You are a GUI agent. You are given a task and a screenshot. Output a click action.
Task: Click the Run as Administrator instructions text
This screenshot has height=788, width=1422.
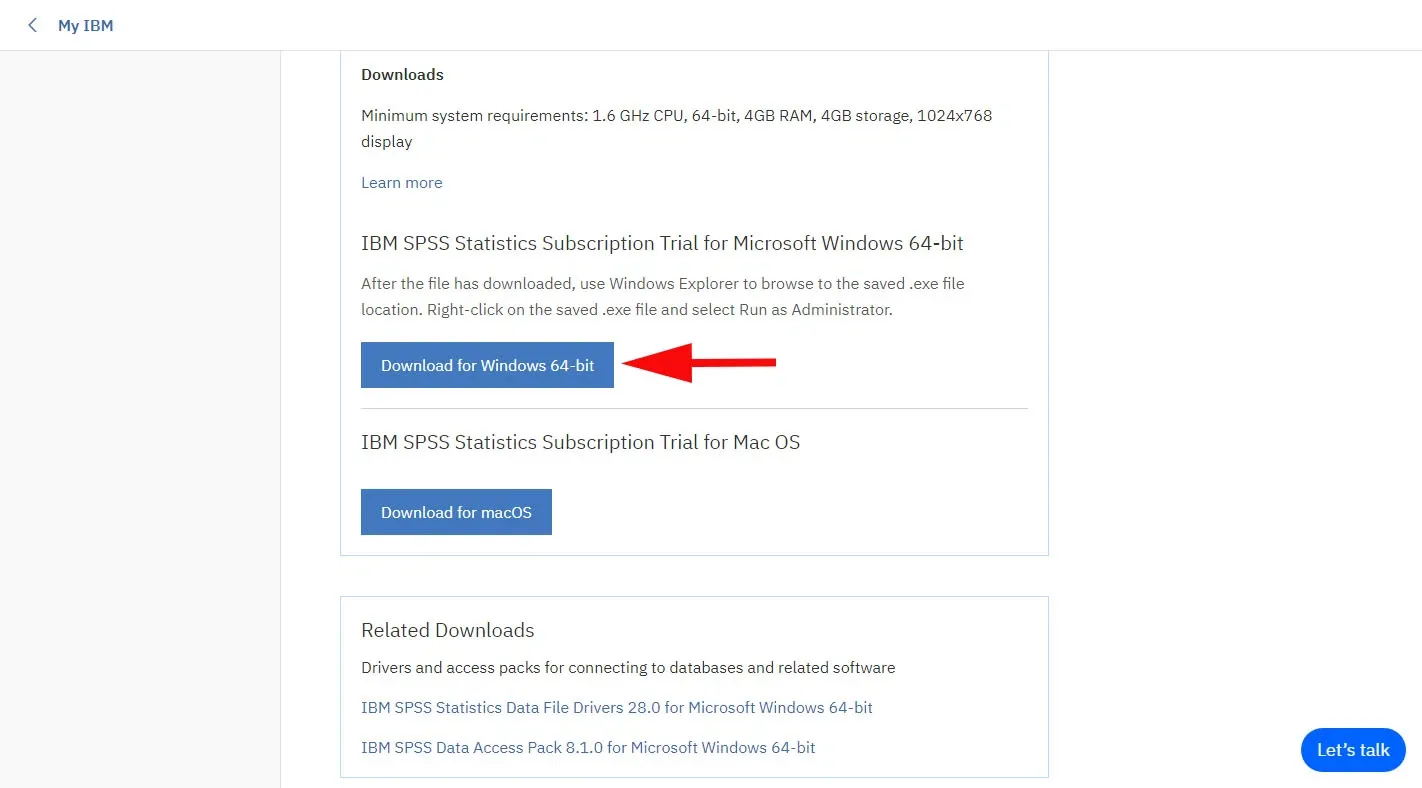[x=663, y=297]
